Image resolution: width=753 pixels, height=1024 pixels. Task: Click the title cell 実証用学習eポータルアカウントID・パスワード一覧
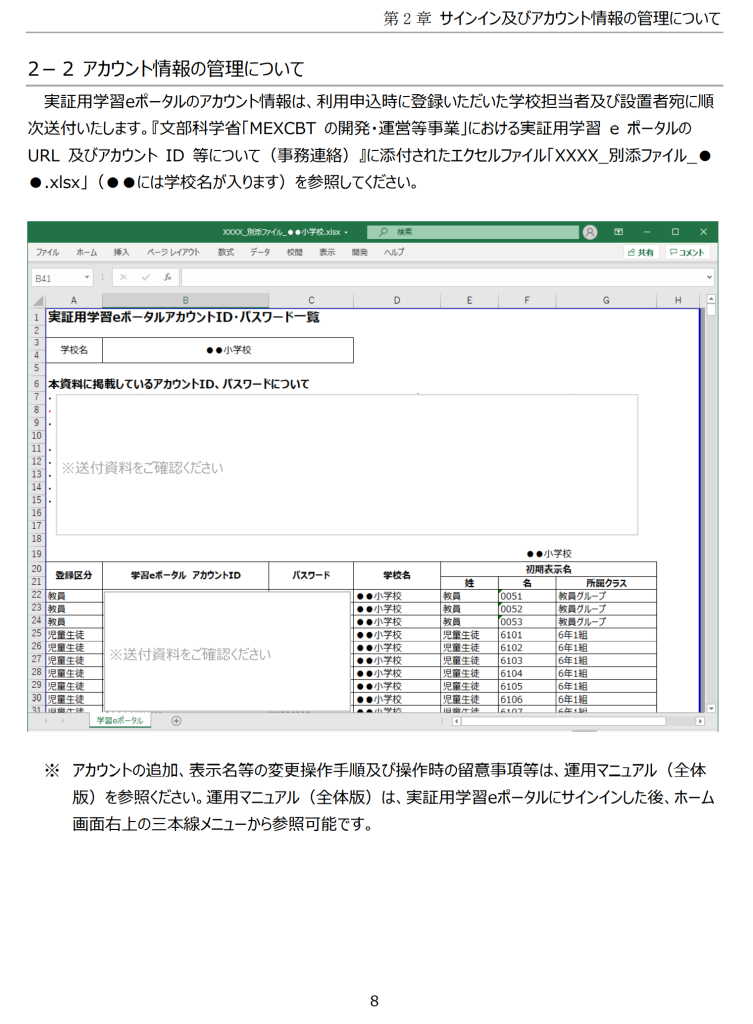click(x=184, y=317)
